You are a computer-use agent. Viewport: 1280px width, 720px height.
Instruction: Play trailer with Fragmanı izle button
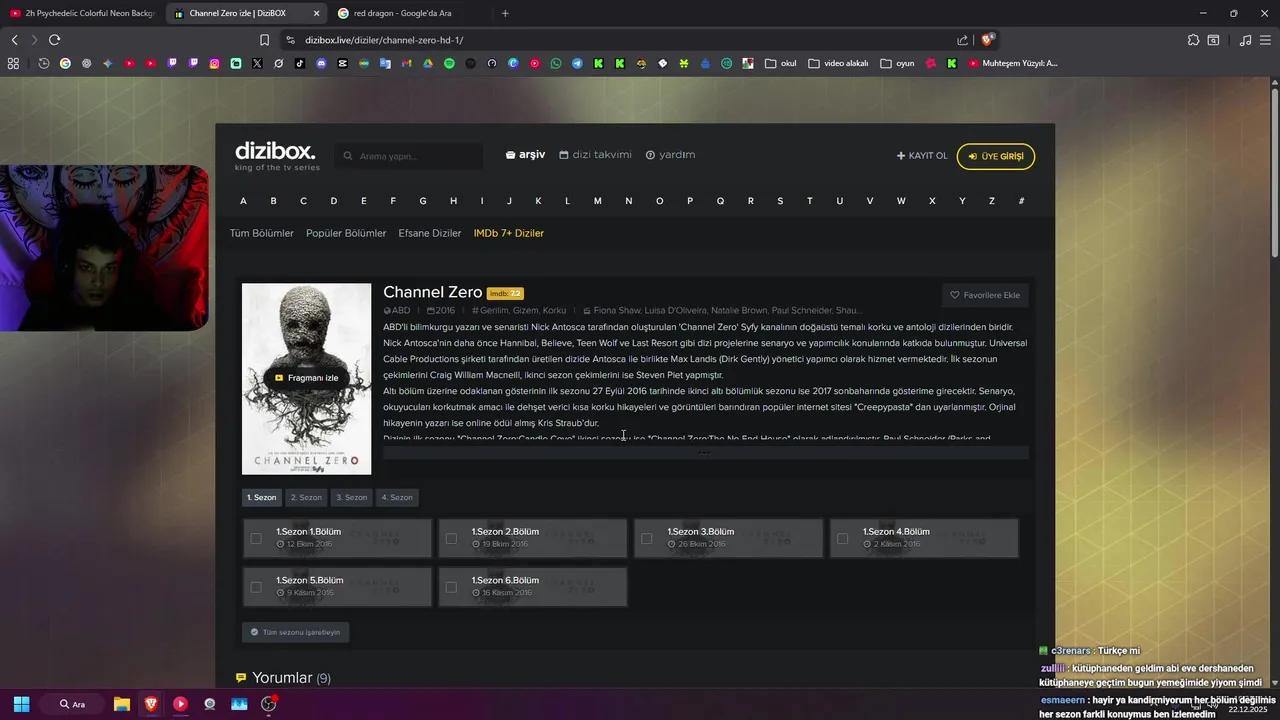[306, 378]
